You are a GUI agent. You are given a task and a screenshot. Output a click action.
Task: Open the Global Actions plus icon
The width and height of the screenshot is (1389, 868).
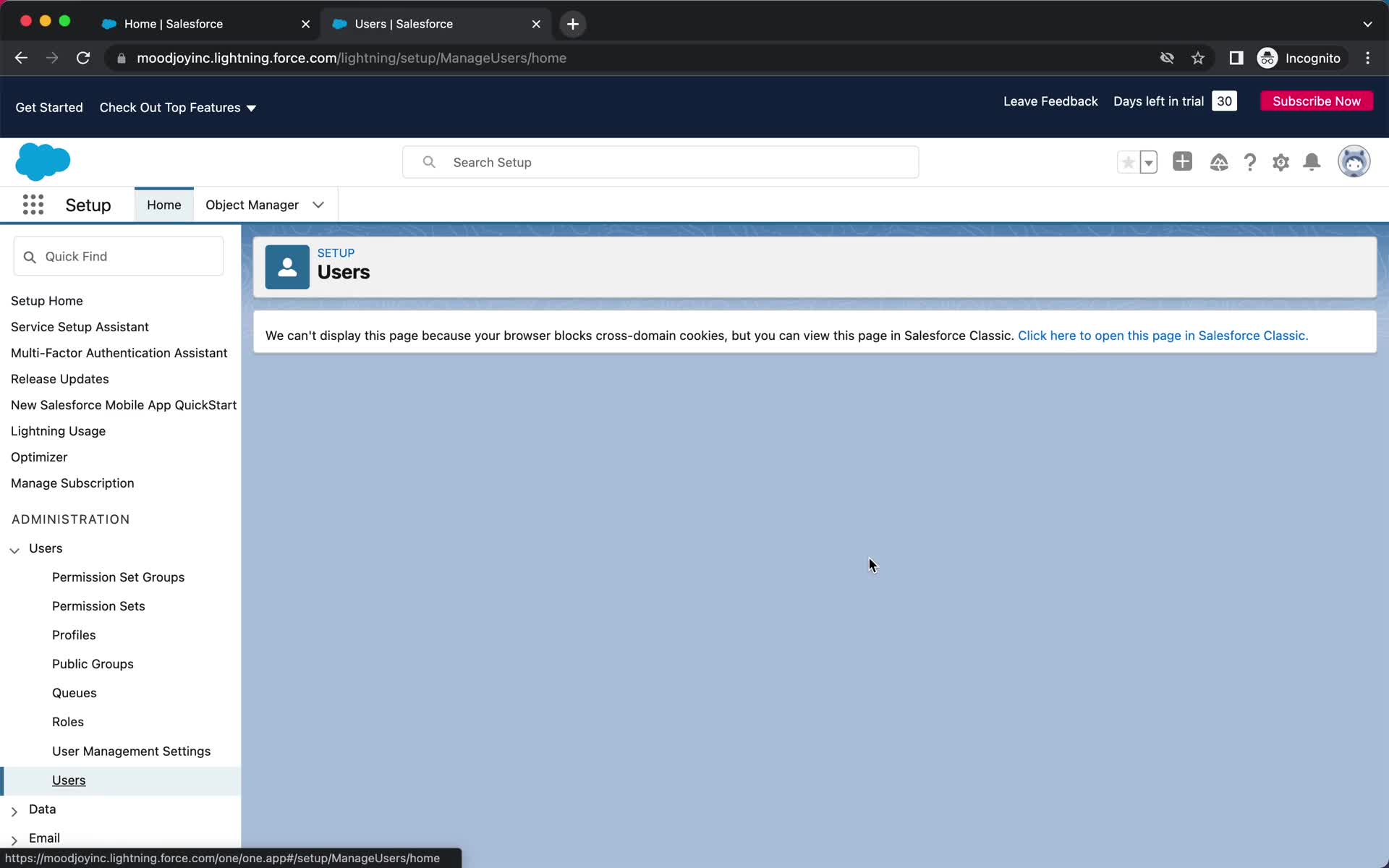[x=1182, y=161]
